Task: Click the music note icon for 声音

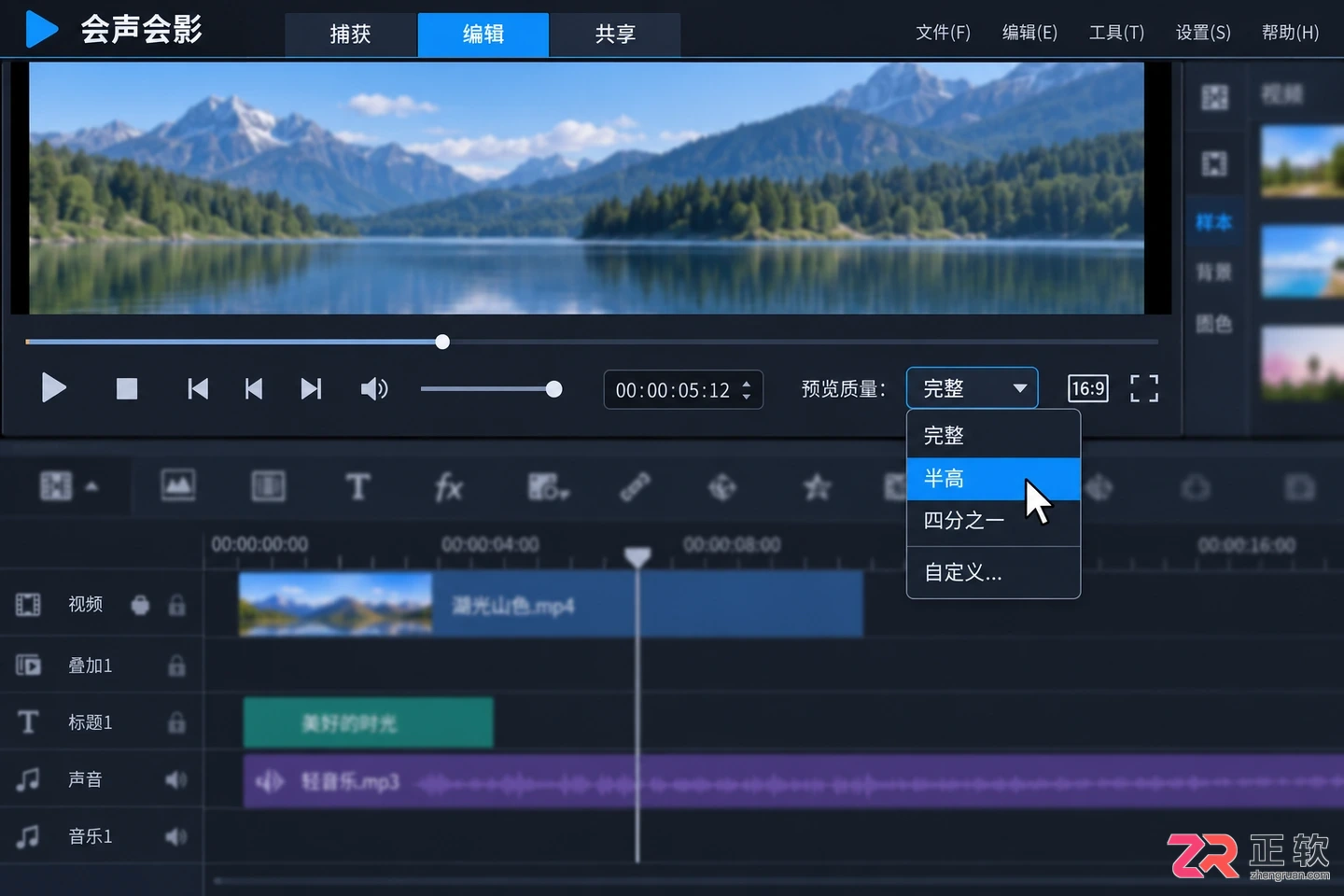Action: (28, 779)
